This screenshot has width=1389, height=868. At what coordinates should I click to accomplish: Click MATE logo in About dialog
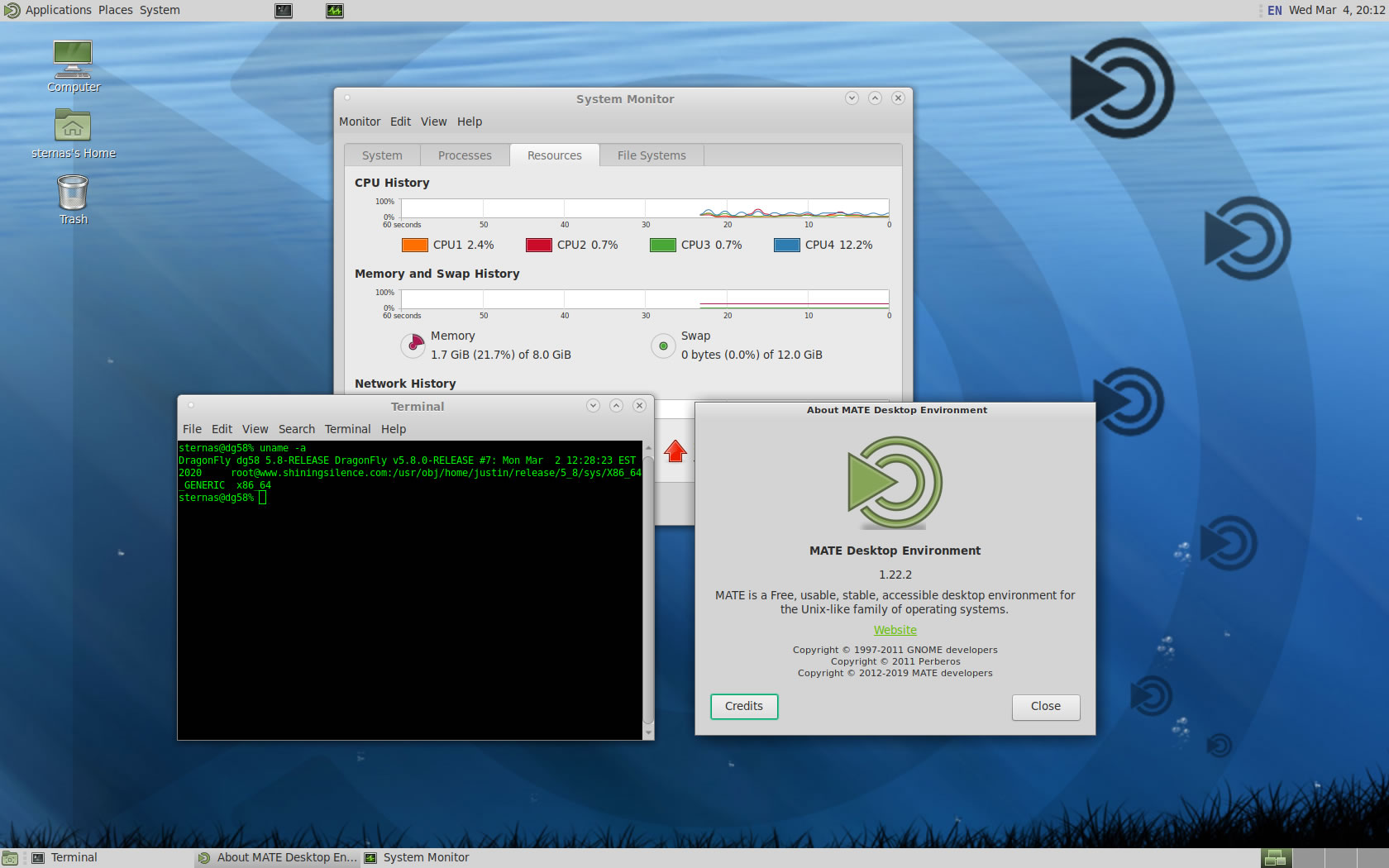coord(895,483)
